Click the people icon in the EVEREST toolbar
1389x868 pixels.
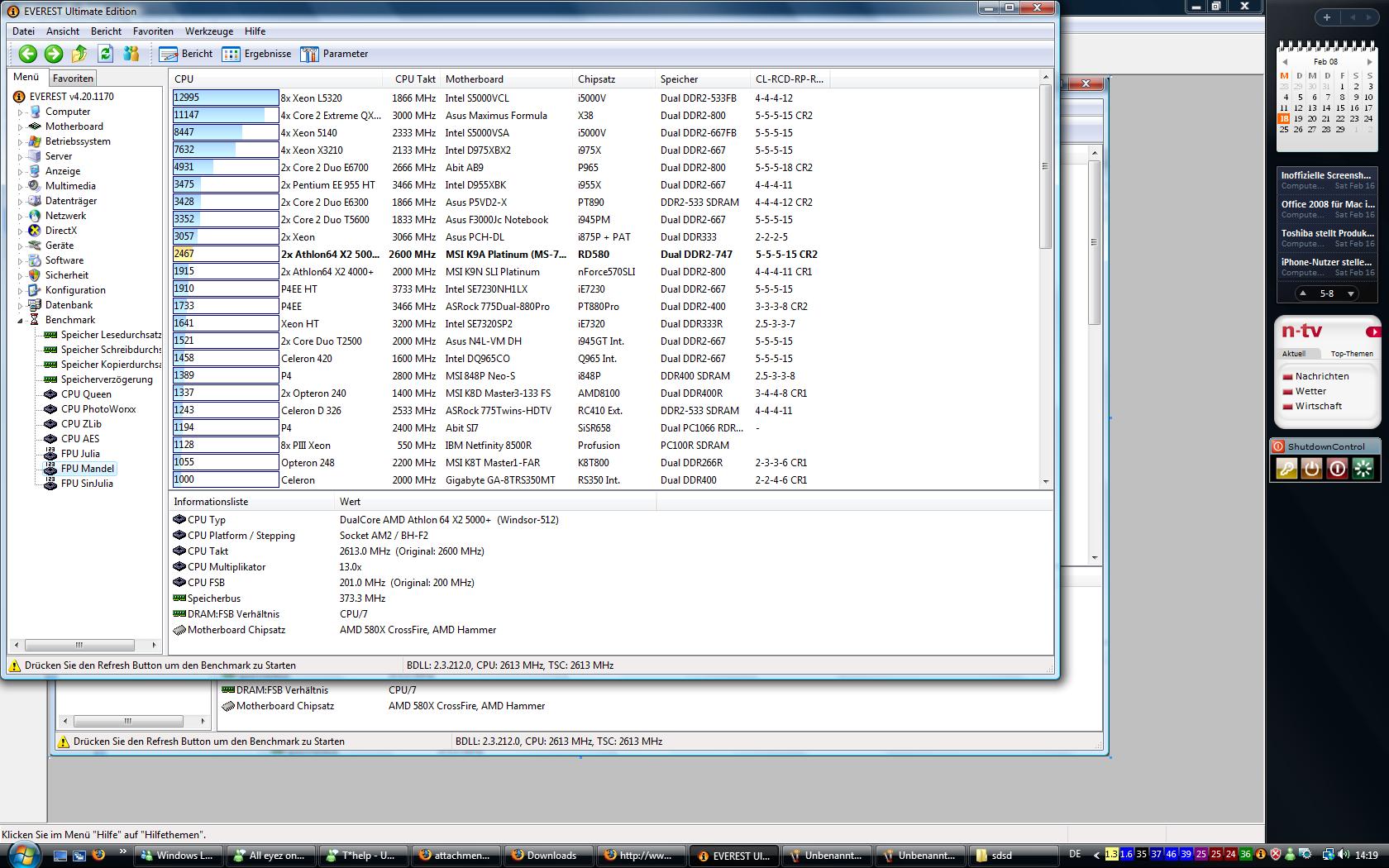point(131,54)
